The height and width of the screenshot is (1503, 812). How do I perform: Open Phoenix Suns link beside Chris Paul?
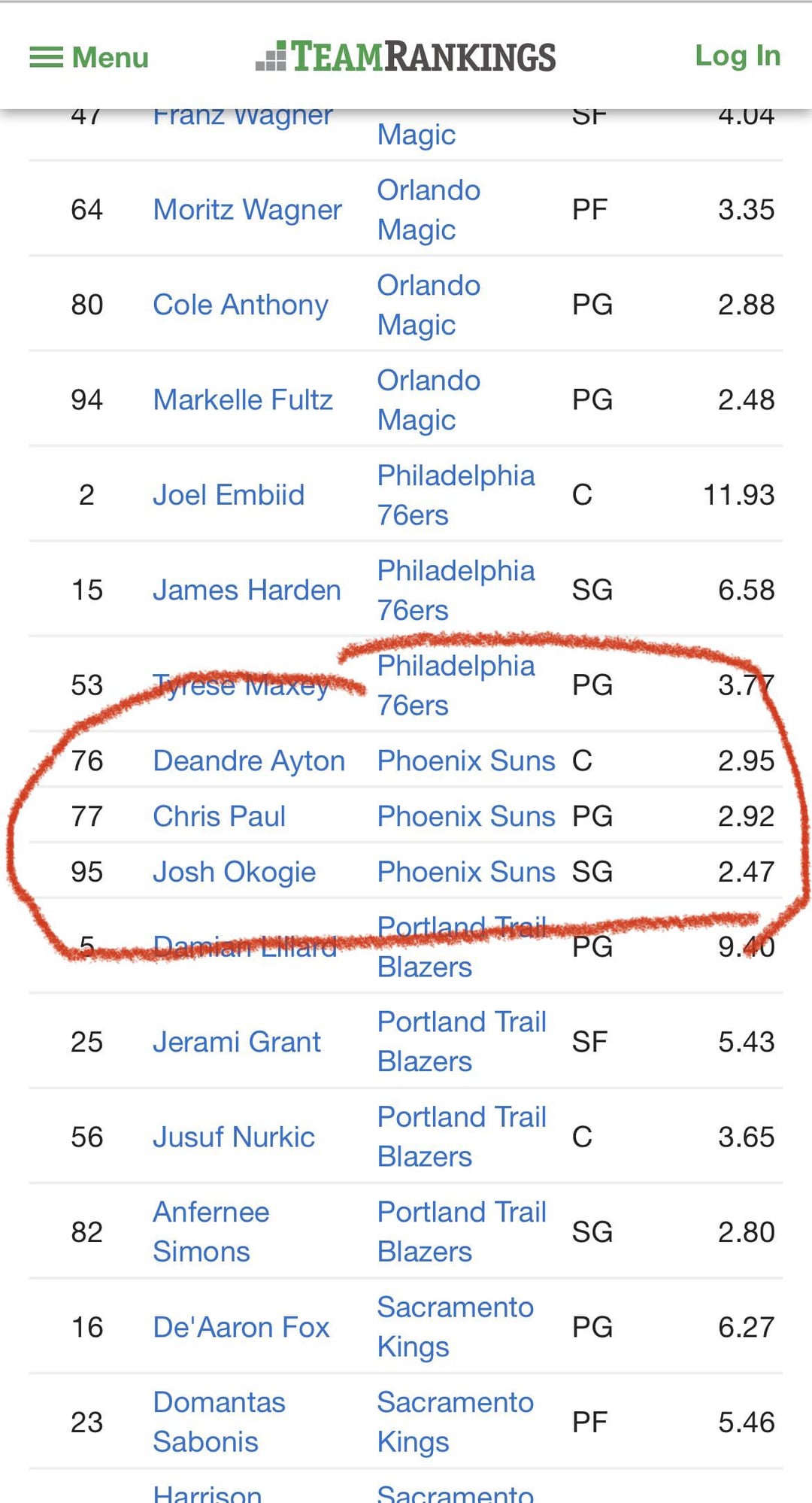(466, 816)
